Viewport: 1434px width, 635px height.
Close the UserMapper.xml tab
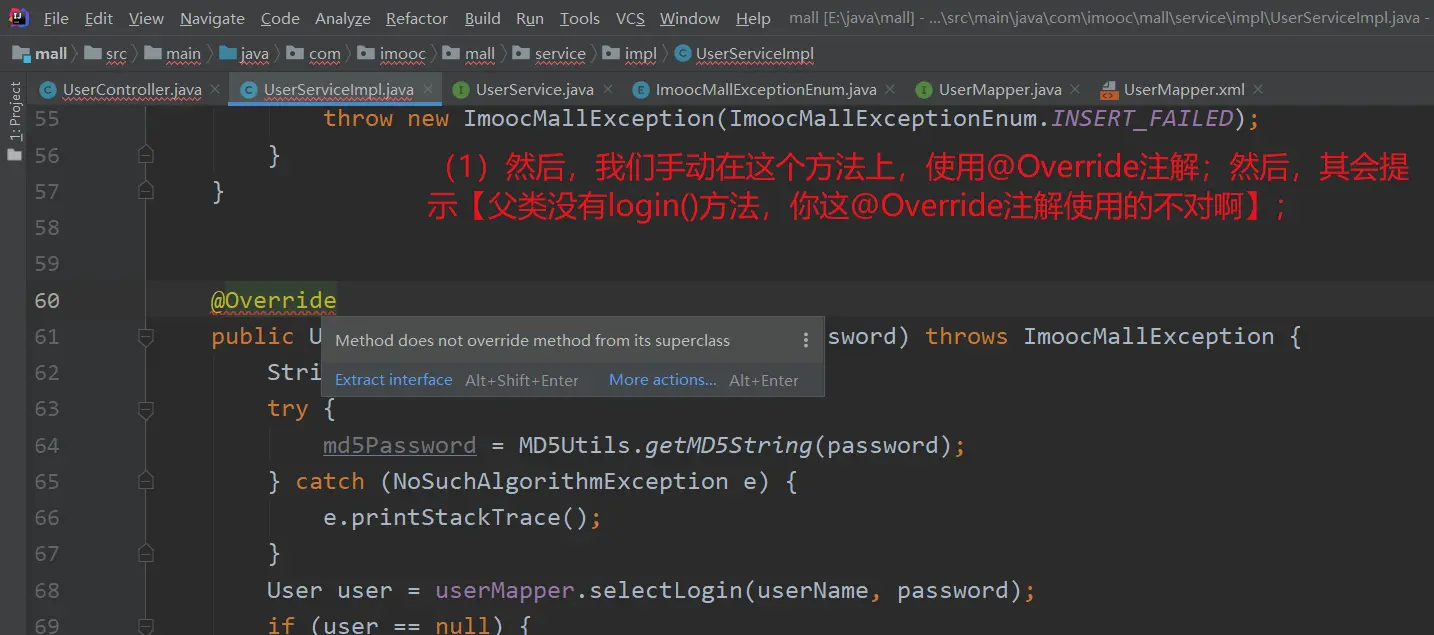click(x=1258, y=89)
